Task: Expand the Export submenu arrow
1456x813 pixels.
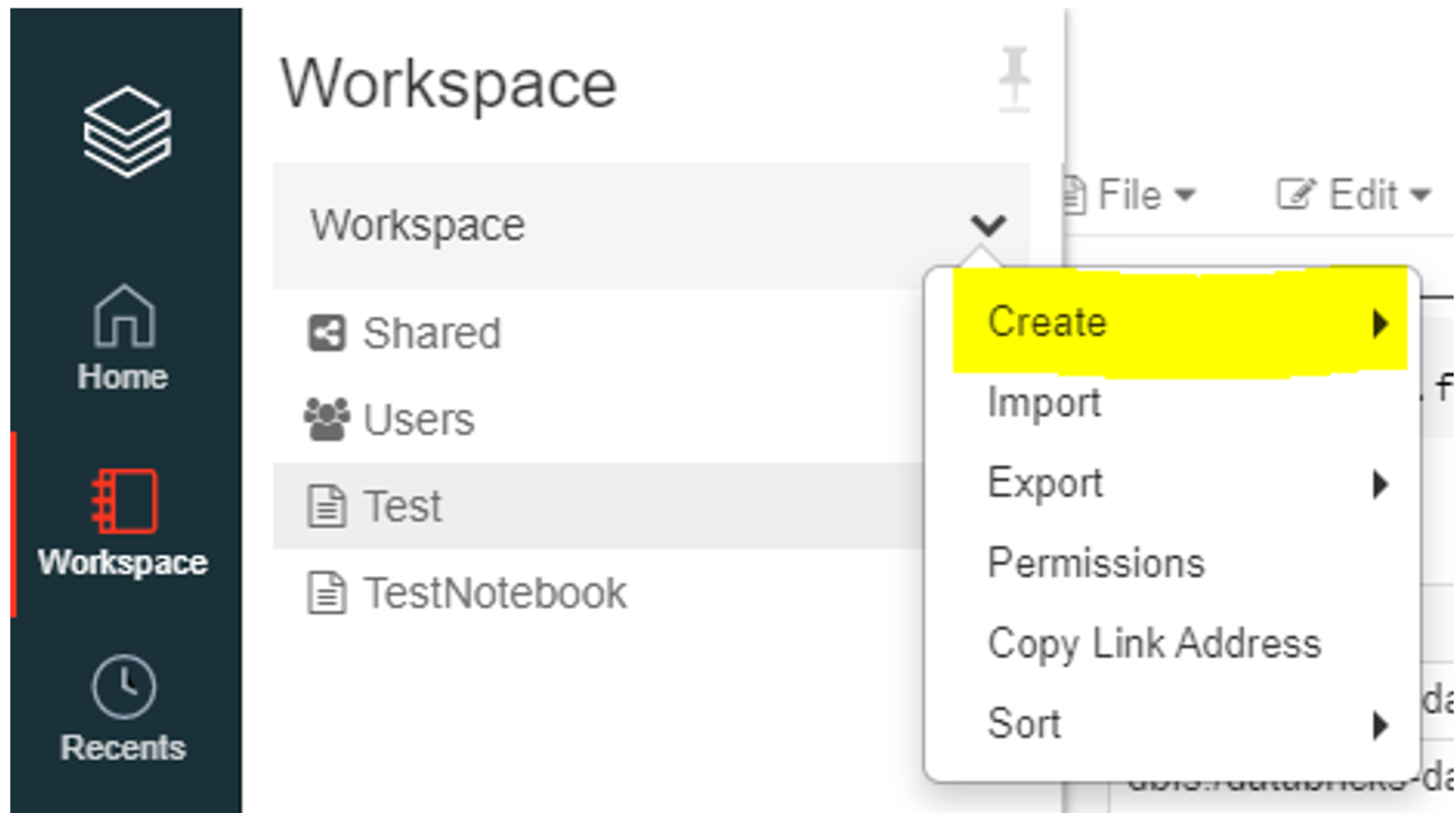Action: point(1380,484)
